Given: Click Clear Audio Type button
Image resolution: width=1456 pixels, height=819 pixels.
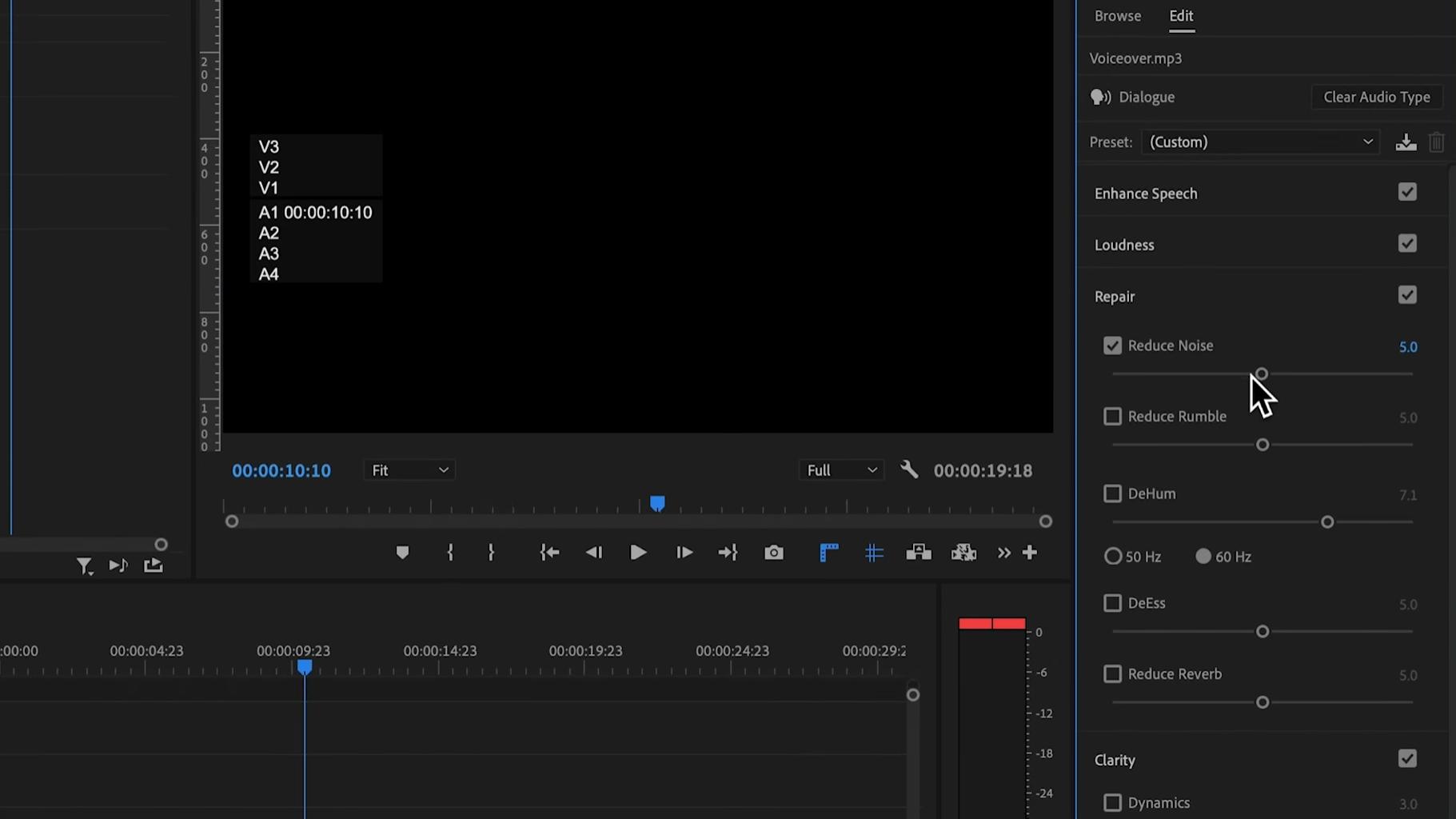Looking at the screenshot, I should [1377, 97].
